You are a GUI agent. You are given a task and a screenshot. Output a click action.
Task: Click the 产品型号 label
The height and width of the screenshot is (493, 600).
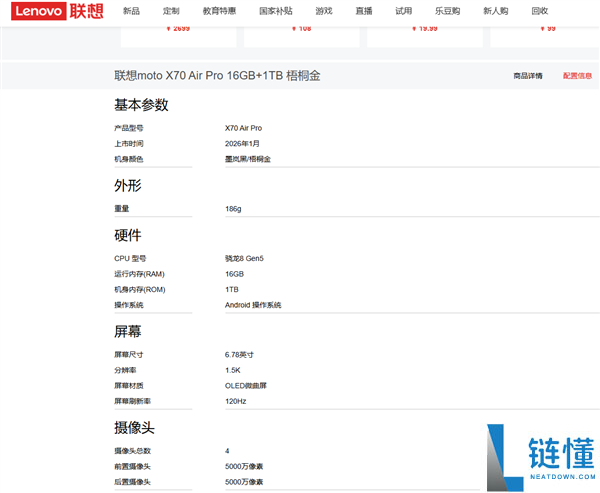[x=129, y=128]
